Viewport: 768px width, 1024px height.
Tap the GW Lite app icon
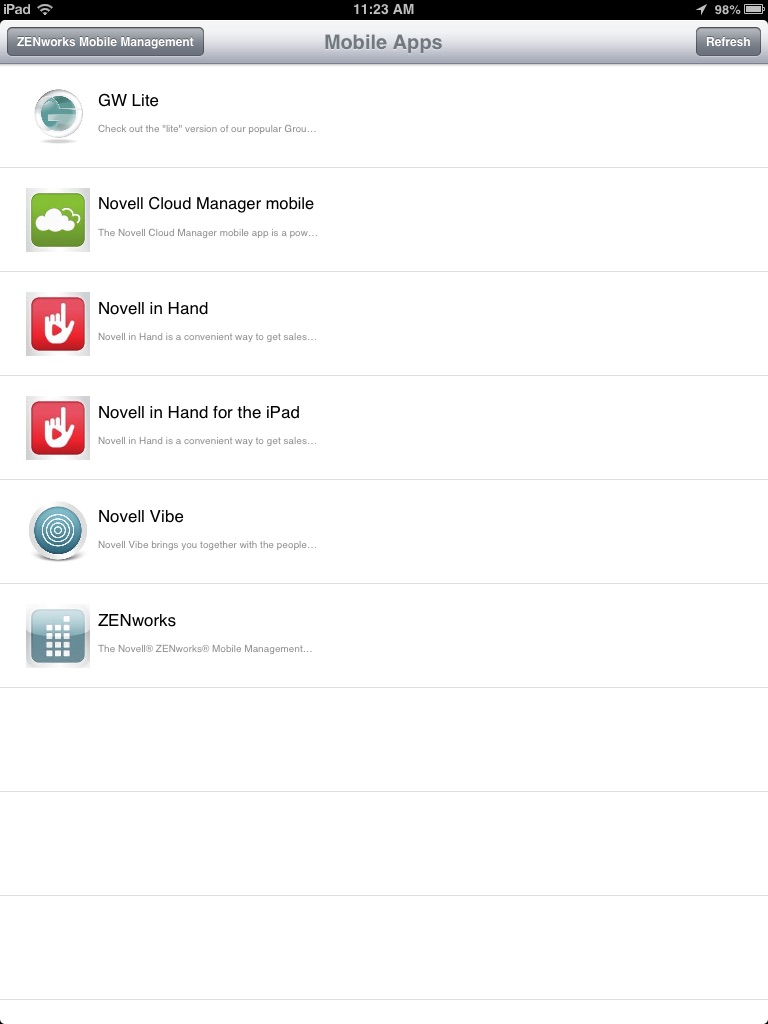(x=58, y=115)
